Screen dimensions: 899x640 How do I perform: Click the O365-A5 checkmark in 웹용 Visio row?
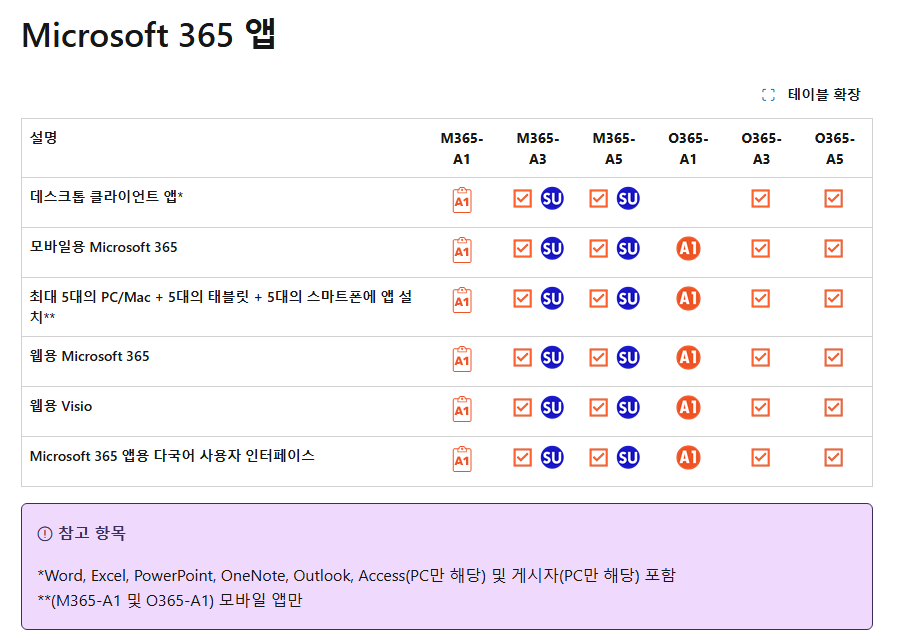pos(834,407)
